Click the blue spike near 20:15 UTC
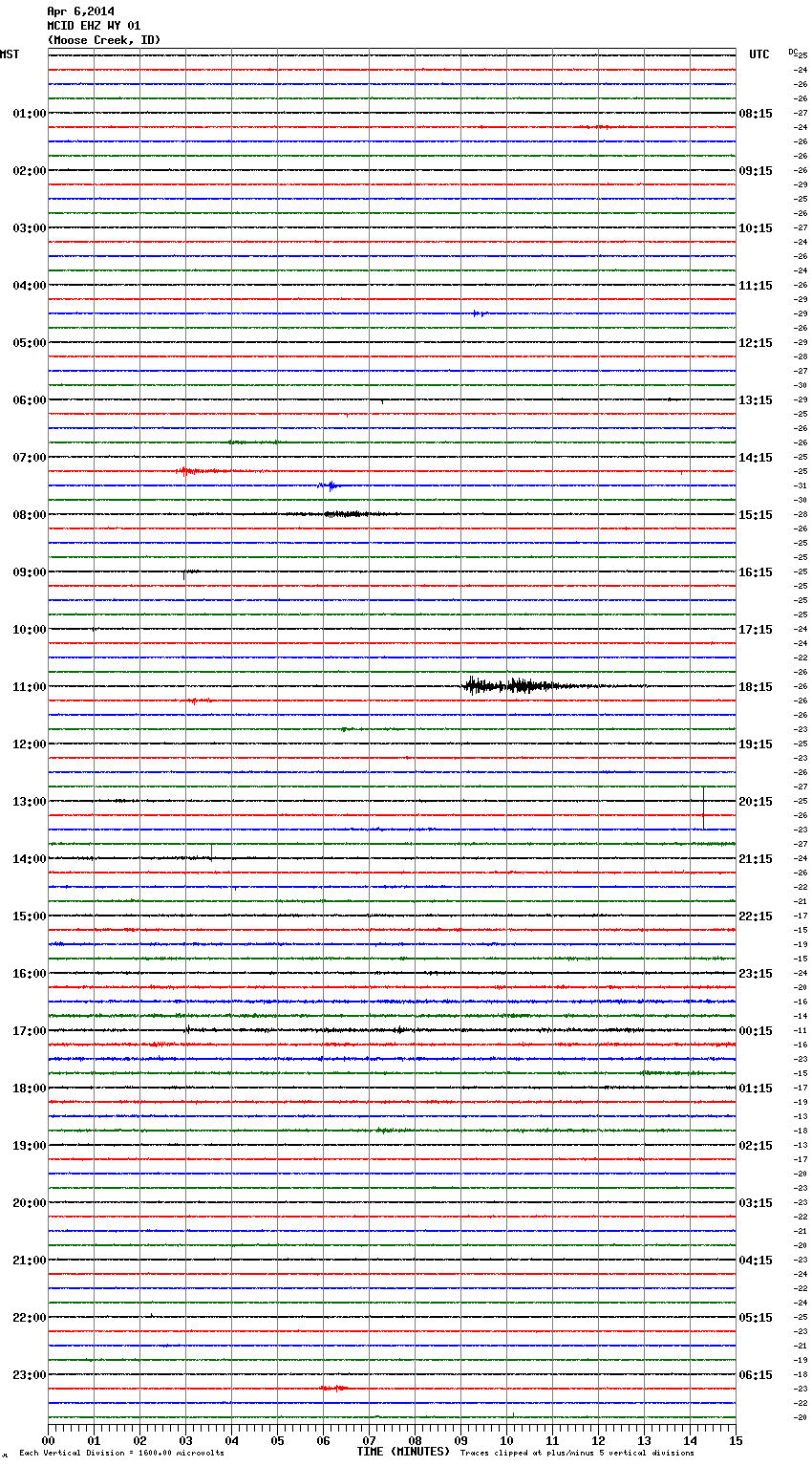 [x=703, y=808]
